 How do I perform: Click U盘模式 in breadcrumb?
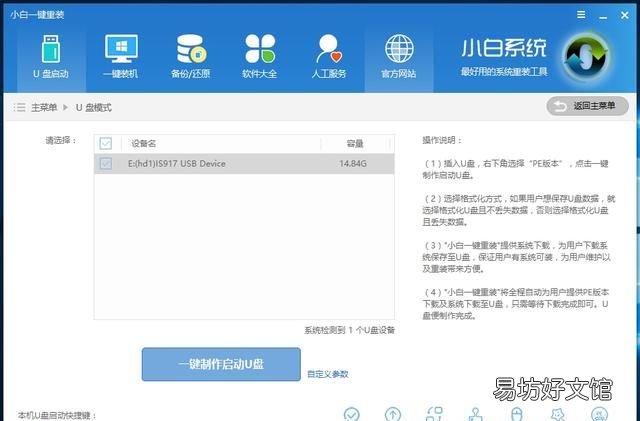[x=93, y=107]
